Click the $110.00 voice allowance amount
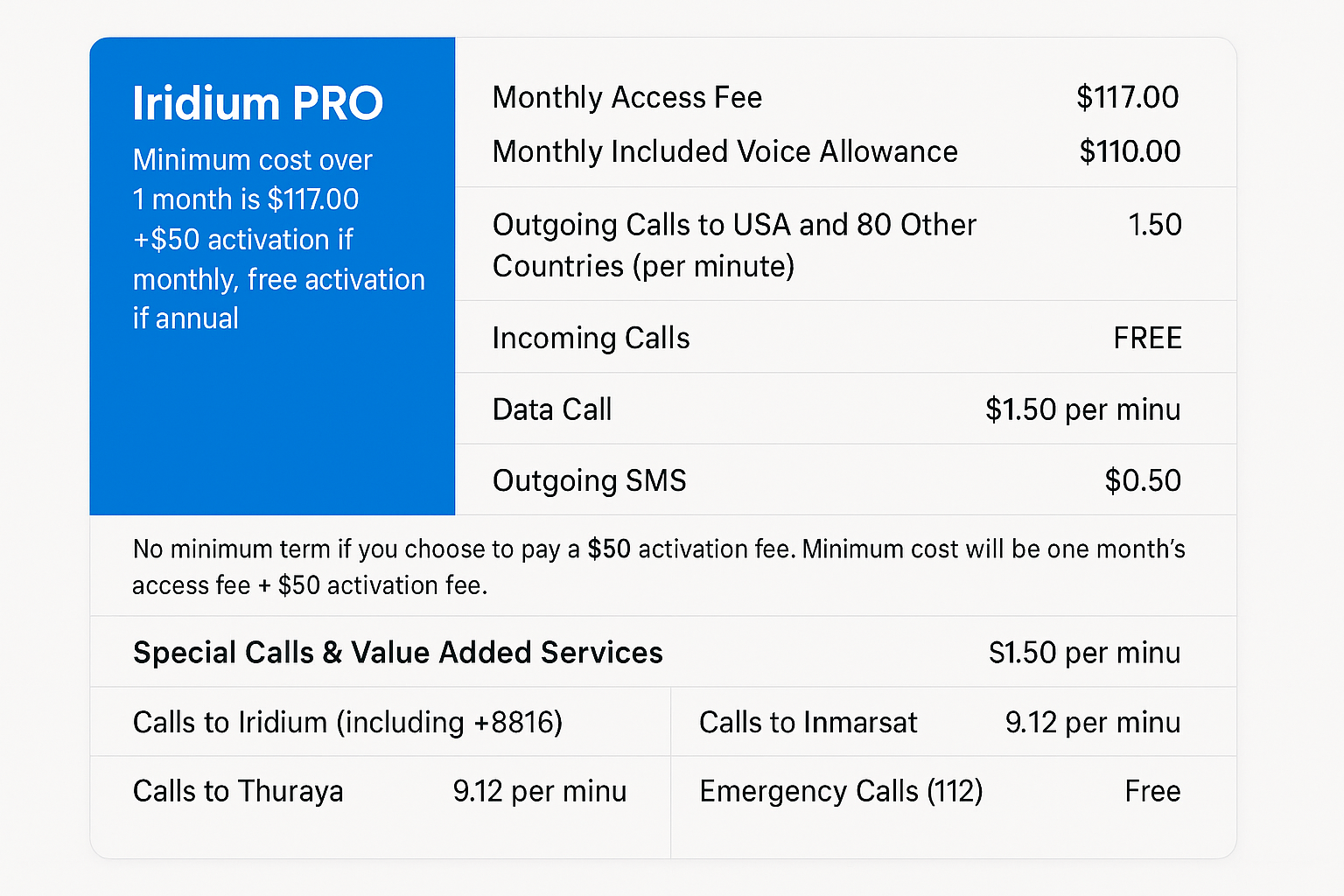 1129,151
